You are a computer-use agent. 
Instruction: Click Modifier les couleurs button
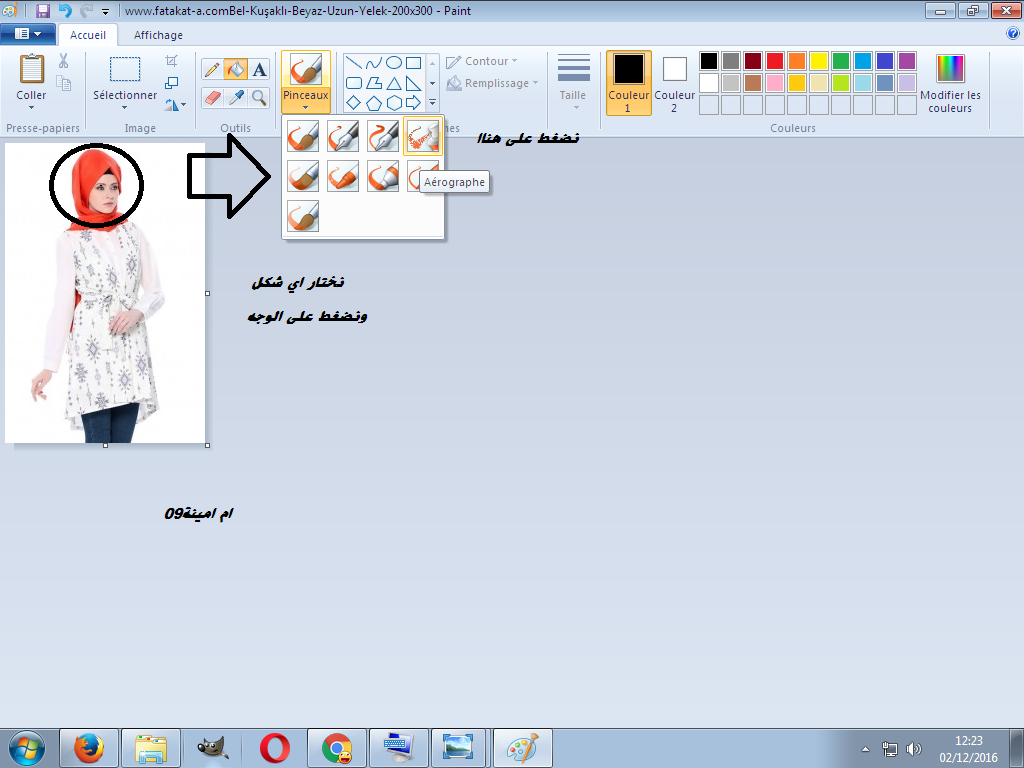pos(950,84)
